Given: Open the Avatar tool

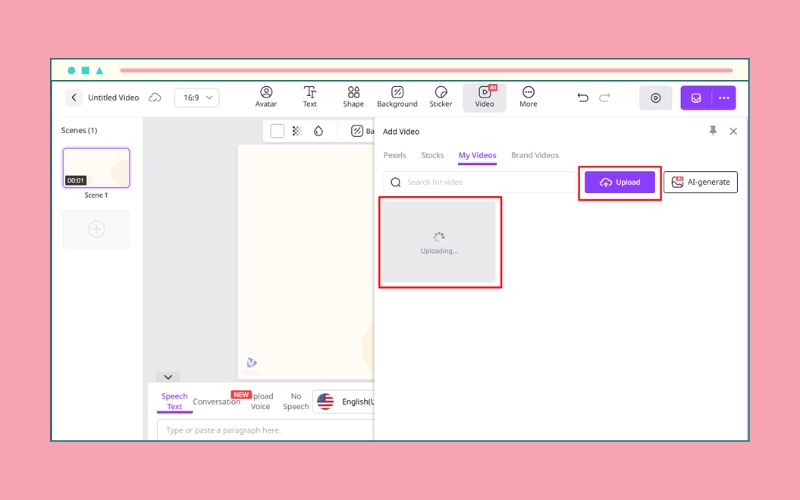Looking at the screenshot, I should [266, 97].
